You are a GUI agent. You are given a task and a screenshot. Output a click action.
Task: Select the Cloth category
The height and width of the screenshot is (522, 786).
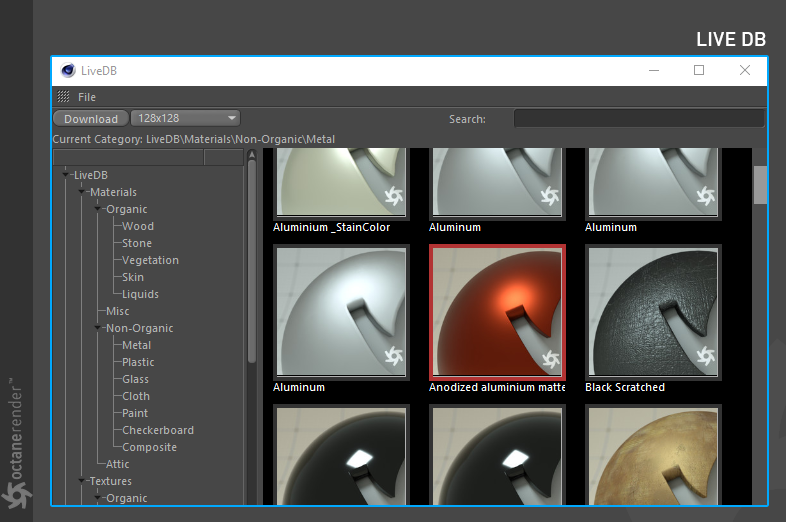[136, 396]
